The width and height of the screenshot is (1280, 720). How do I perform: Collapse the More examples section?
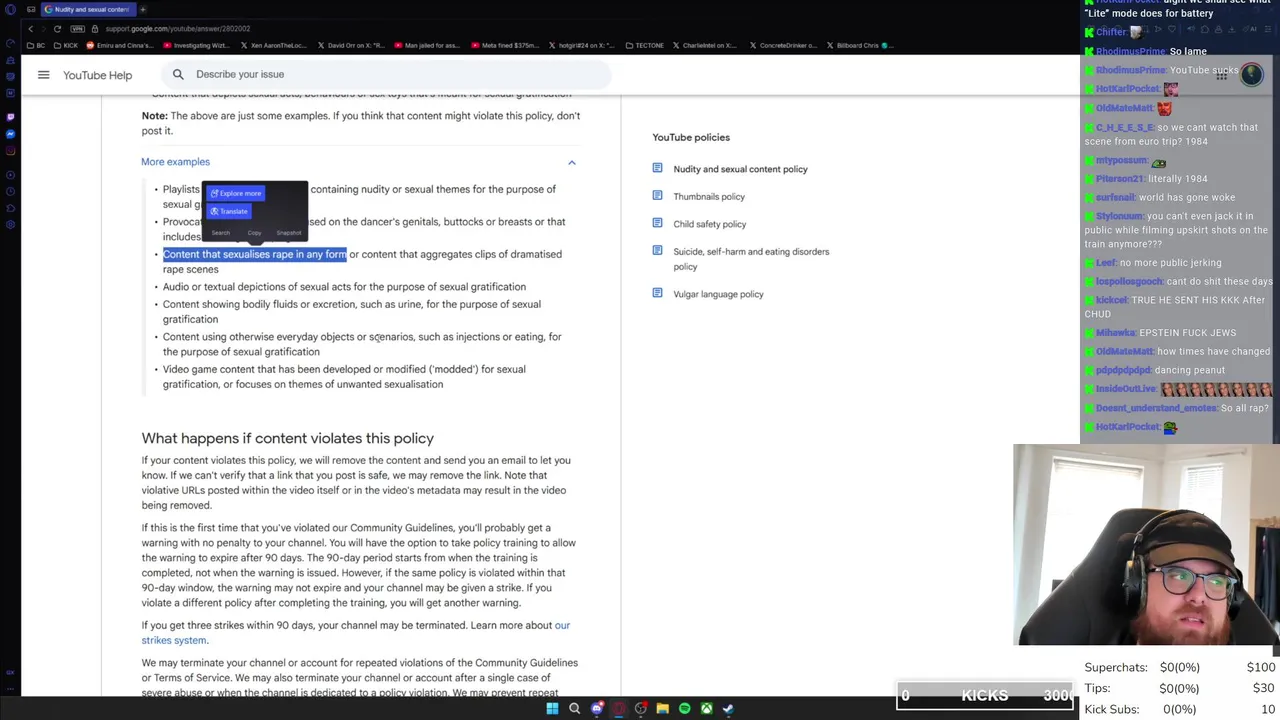(572, 162)
